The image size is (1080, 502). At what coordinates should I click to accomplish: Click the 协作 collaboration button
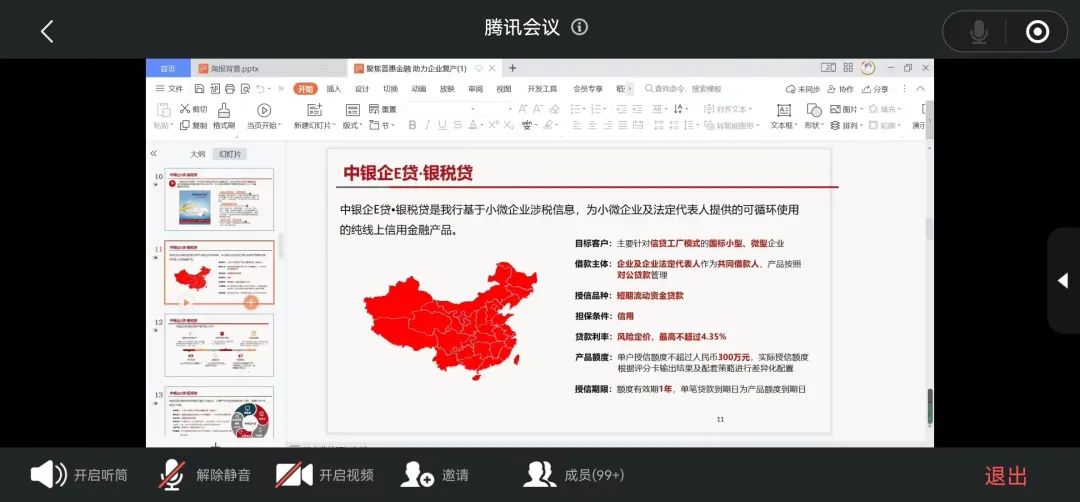pos(840,90)
